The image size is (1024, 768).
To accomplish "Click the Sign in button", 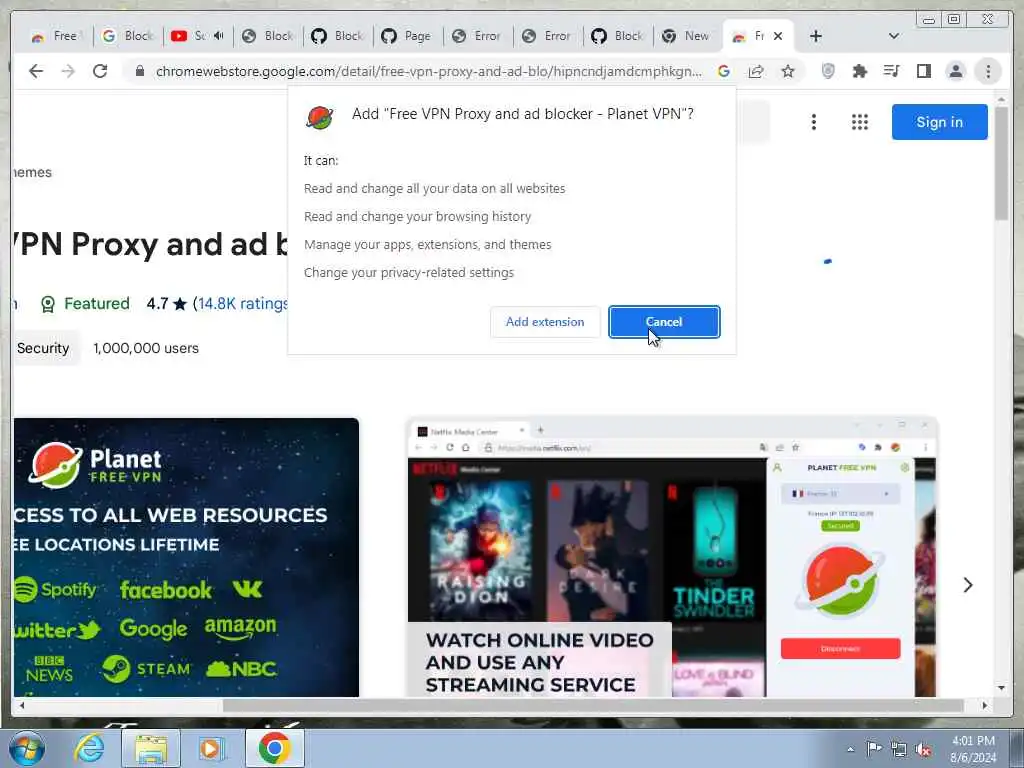I will coord(939,122).
